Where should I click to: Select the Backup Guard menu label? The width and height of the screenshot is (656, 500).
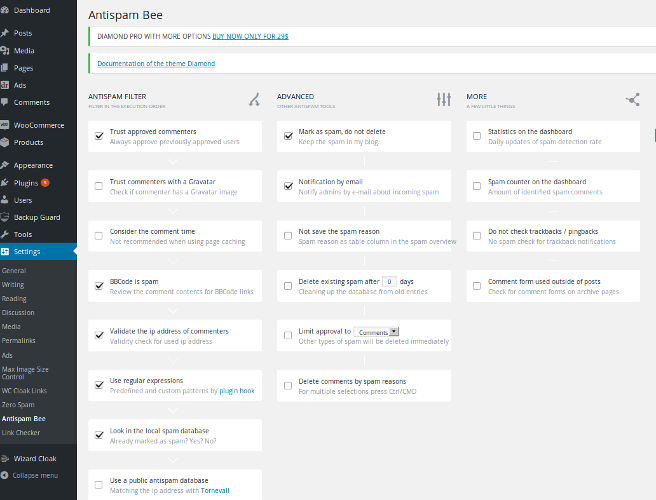coord(37,217)
